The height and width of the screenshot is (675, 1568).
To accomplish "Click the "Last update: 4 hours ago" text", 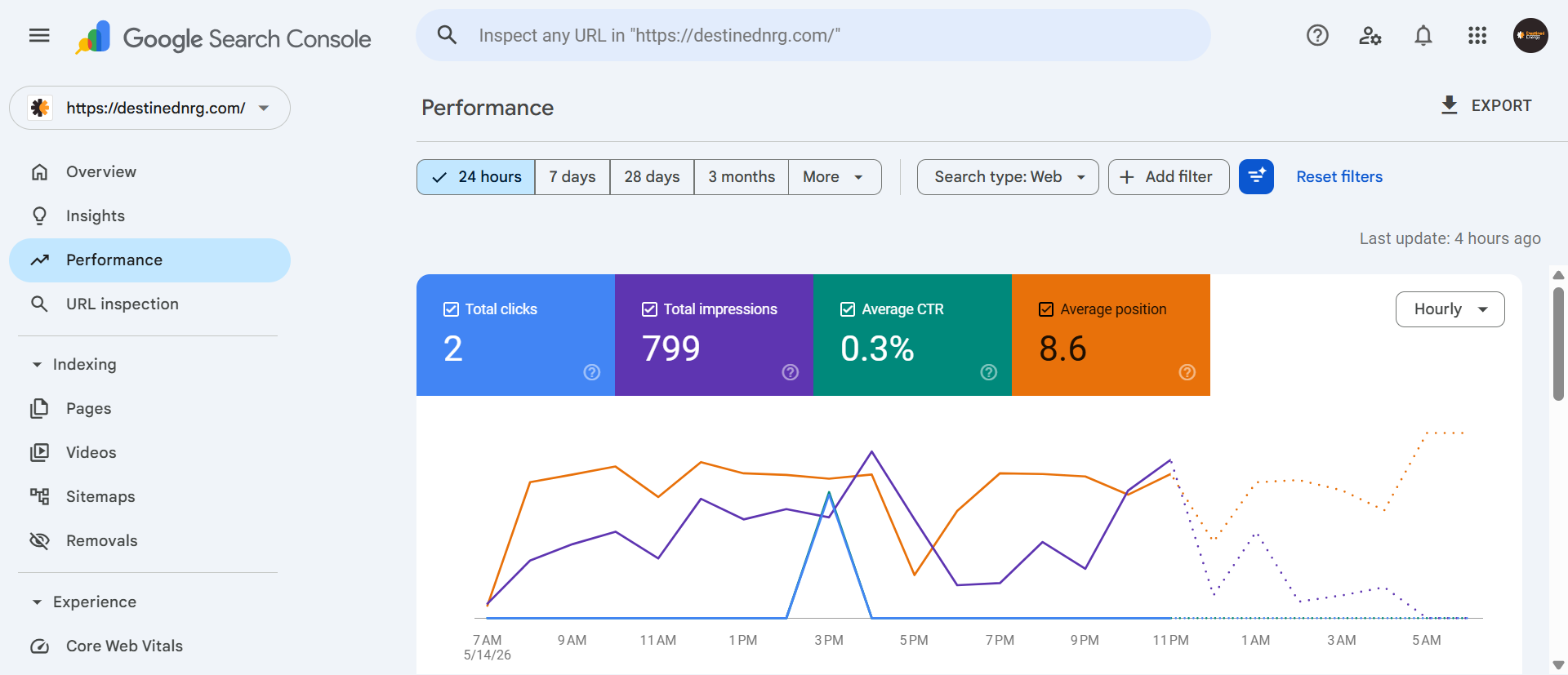I will point(1450,238).
